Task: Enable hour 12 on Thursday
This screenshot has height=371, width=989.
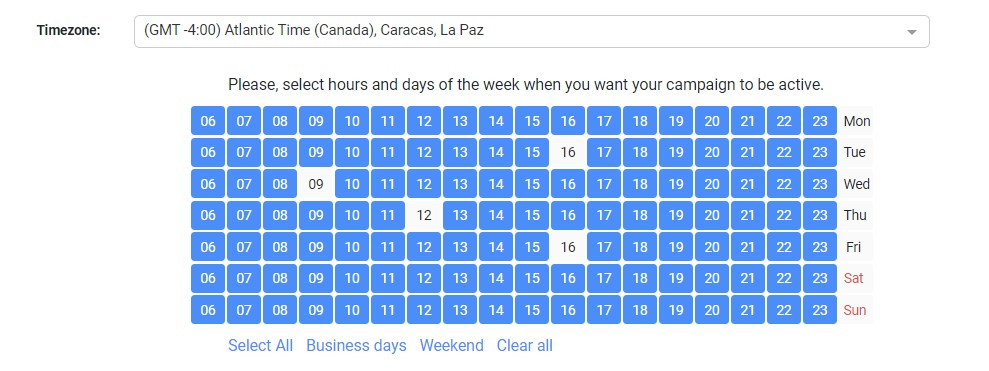Action: point(424,215)
